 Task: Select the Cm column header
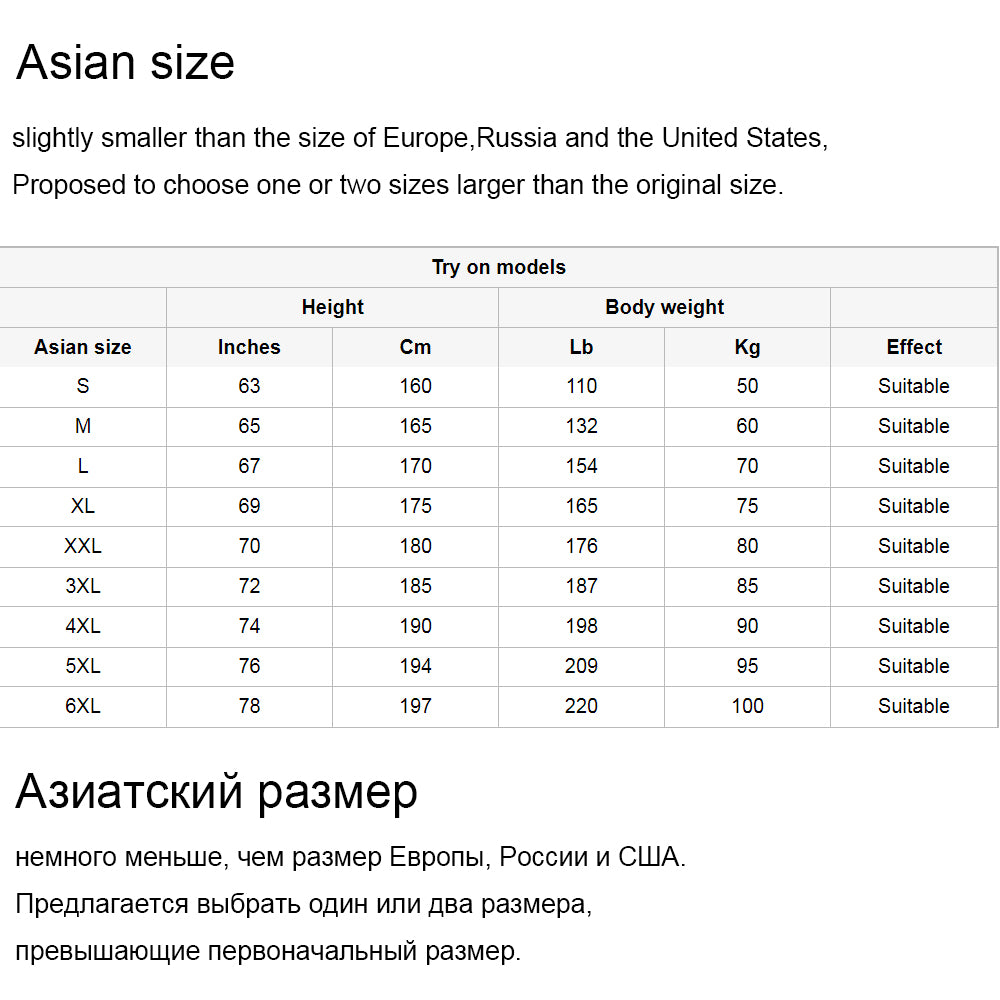415,347
